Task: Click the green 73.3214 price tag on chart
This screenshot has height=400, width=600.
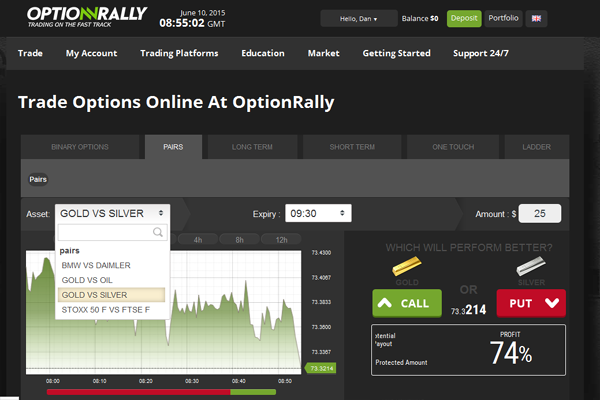Action: click(321, 368)
